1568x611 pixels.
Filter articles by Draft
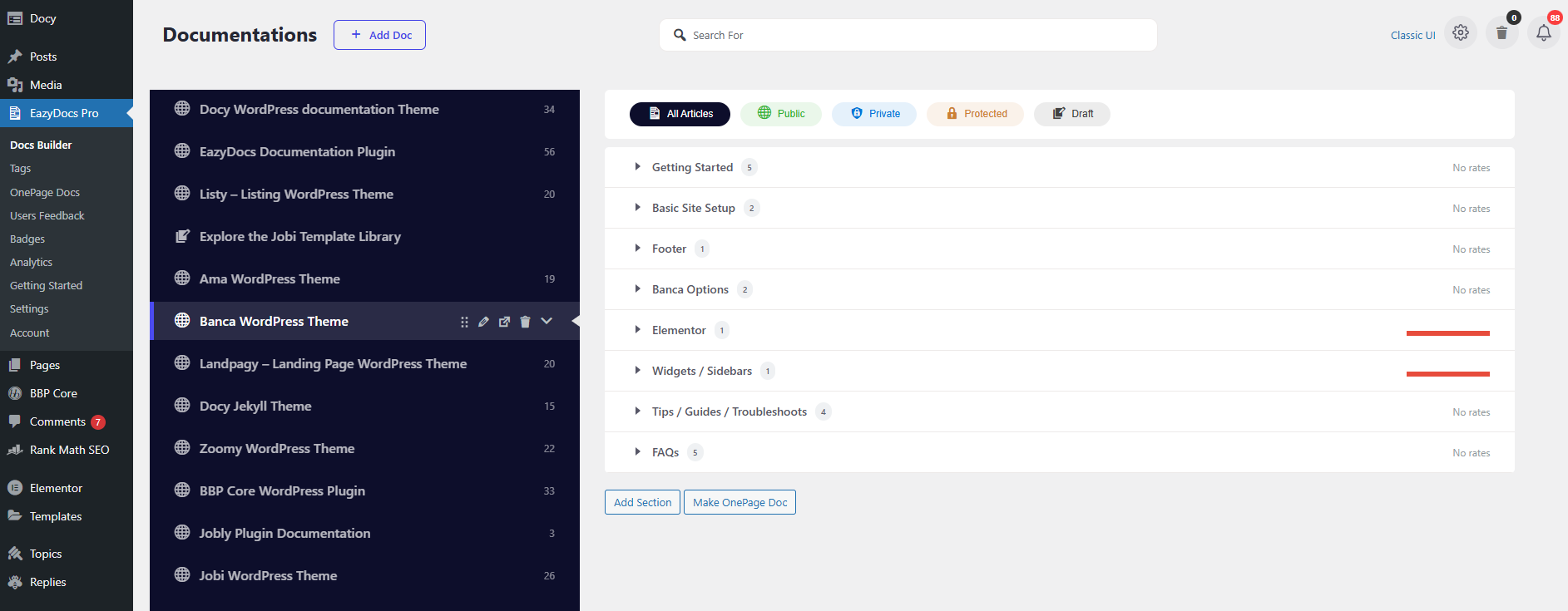[1072, 114]
